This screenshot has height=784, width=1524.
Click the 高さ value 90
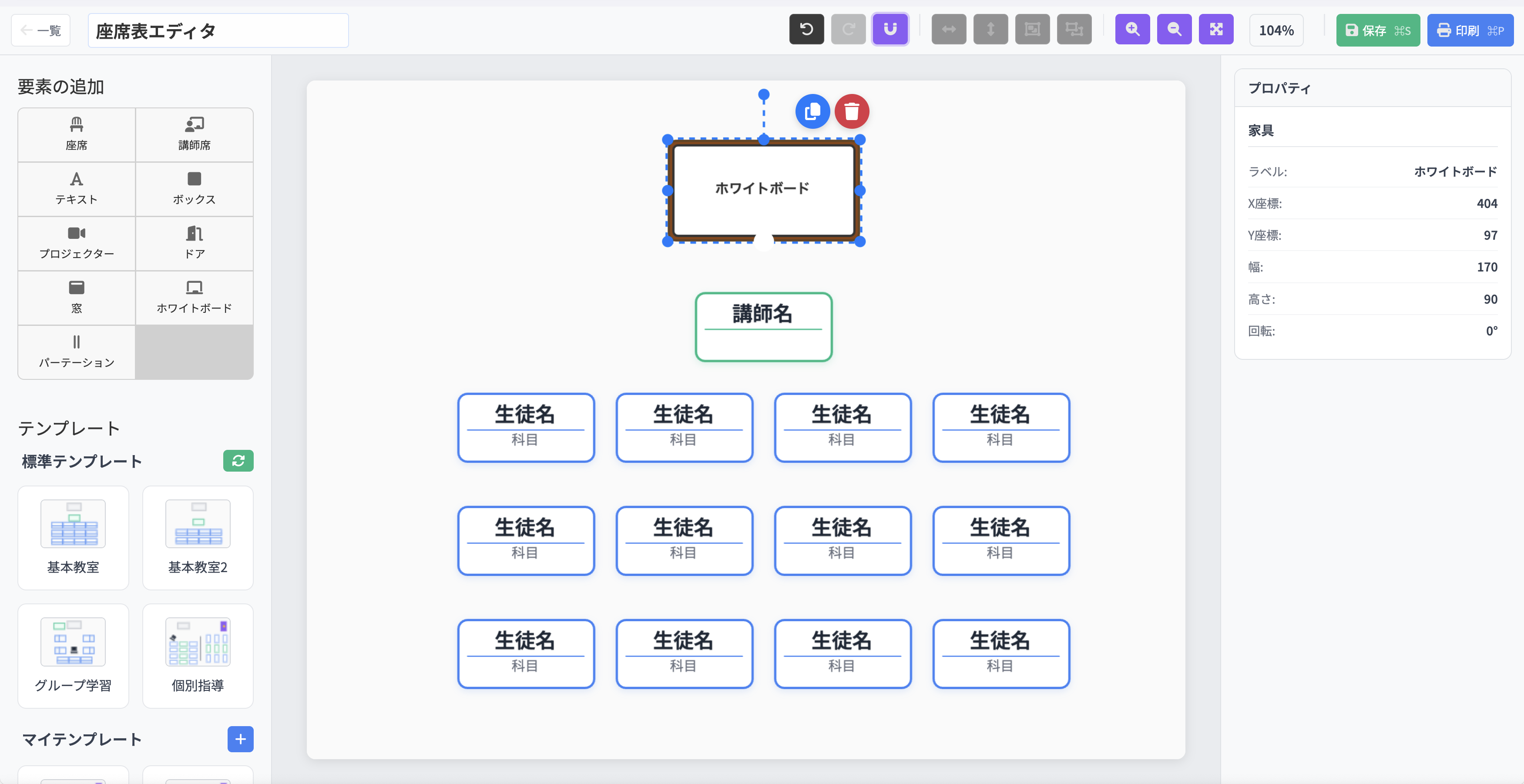tap(1490, 299)
